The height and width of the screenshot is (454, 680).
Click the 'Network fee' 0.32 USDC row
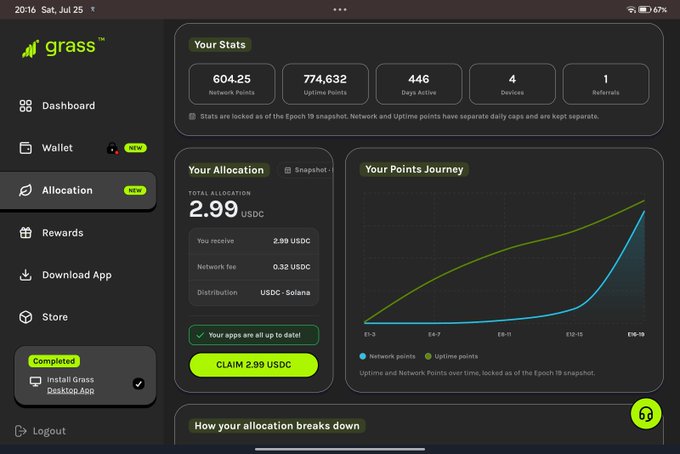[x=254, y=267]
